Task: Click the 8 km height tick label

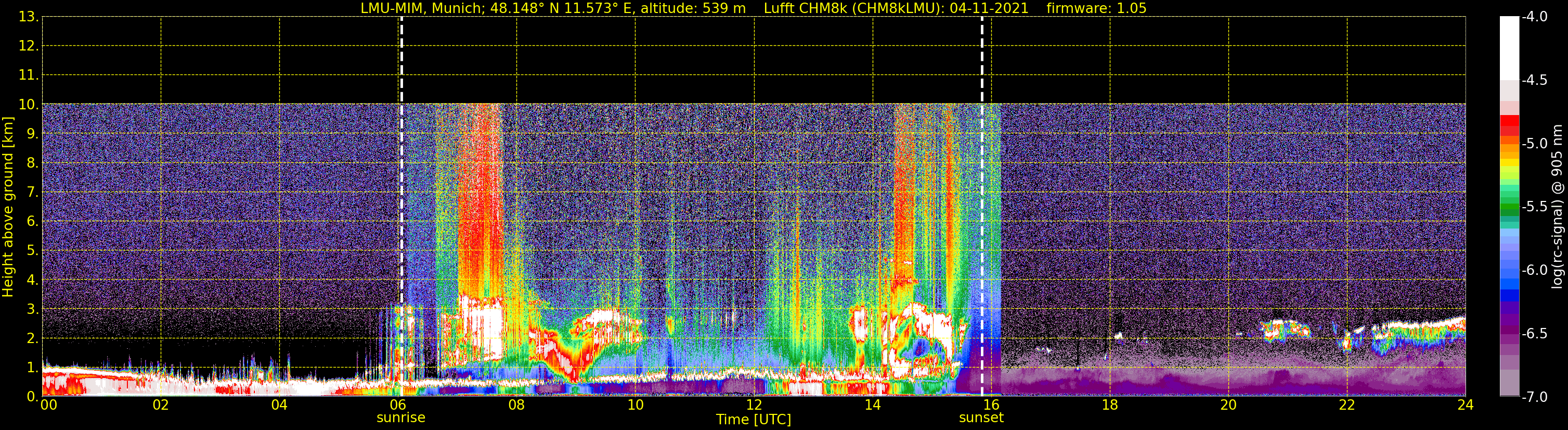Action: point(32,163)
